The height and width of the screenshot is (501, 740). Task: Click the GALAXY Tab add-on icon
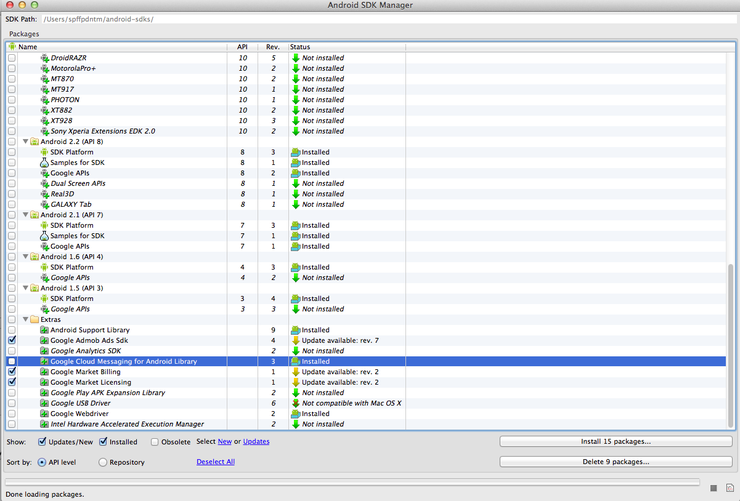tap(44, 204)
